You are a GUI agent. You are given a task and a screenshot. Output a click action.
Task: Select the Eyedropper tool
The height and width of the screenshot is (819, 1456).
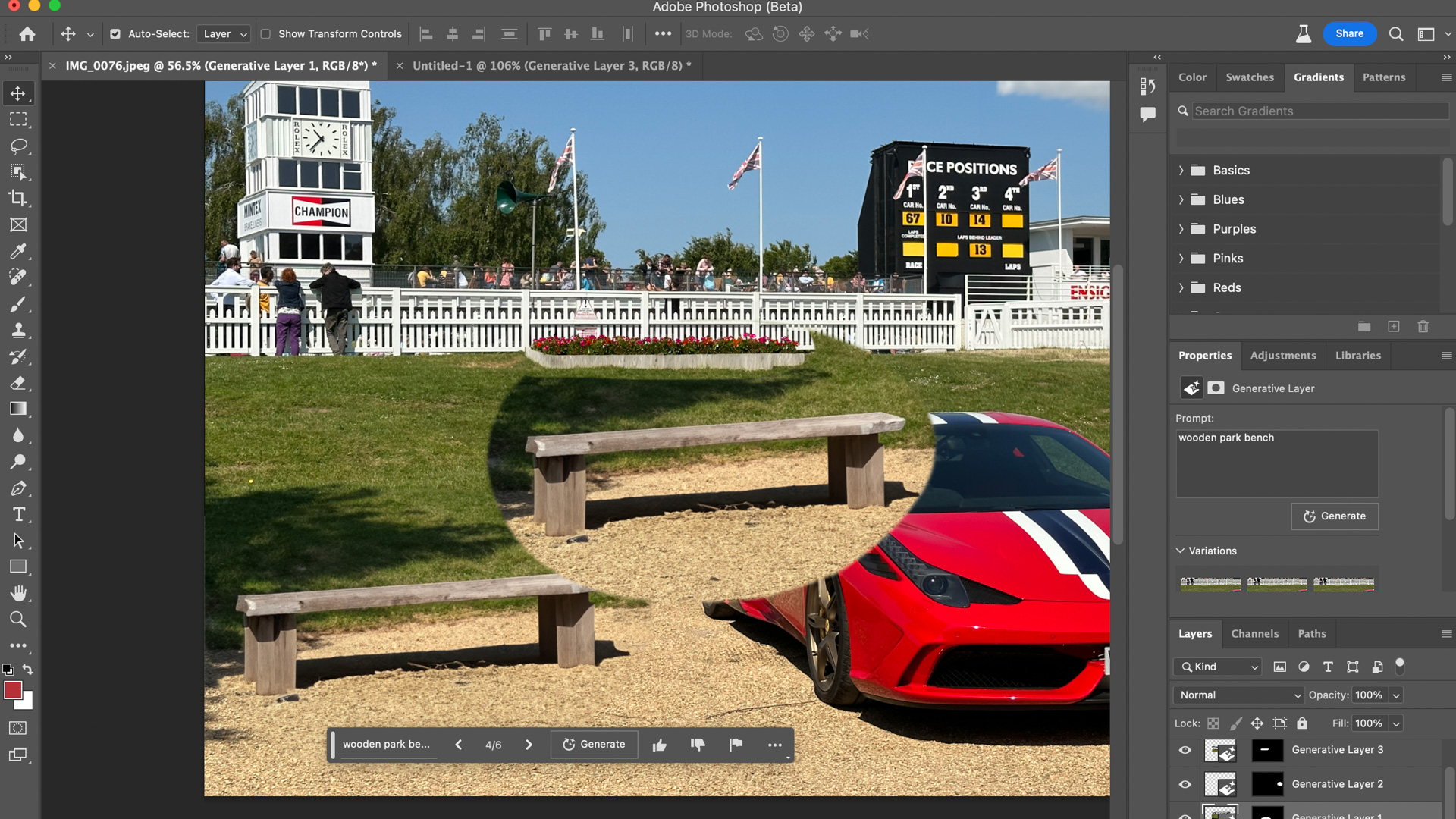18,250
